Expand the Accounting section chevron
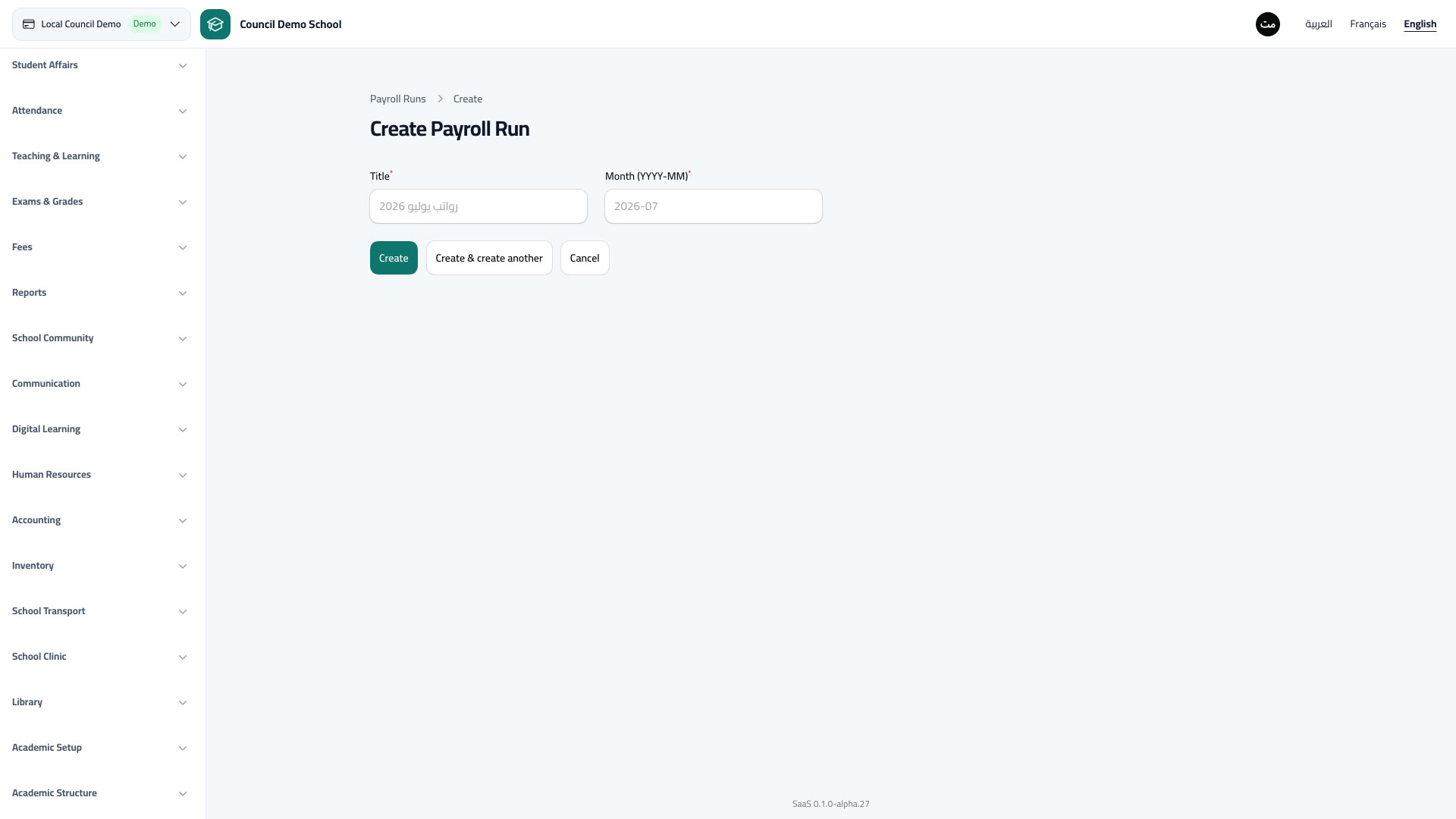The width and height of the screenshot is (1456, 819). (183, 521)
